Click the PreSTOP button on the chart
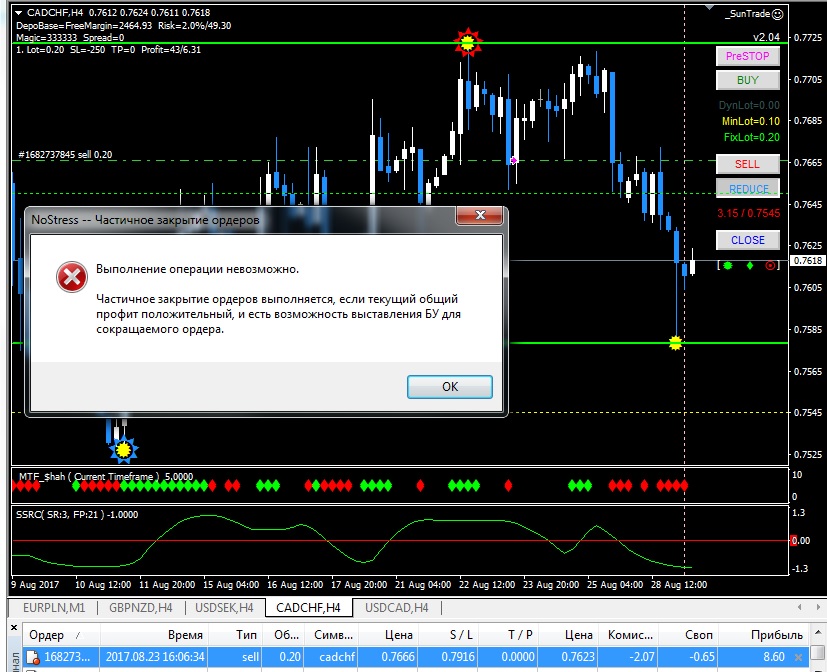The width and height of the screenshot is (827, 672). click(x=747, y=56)
